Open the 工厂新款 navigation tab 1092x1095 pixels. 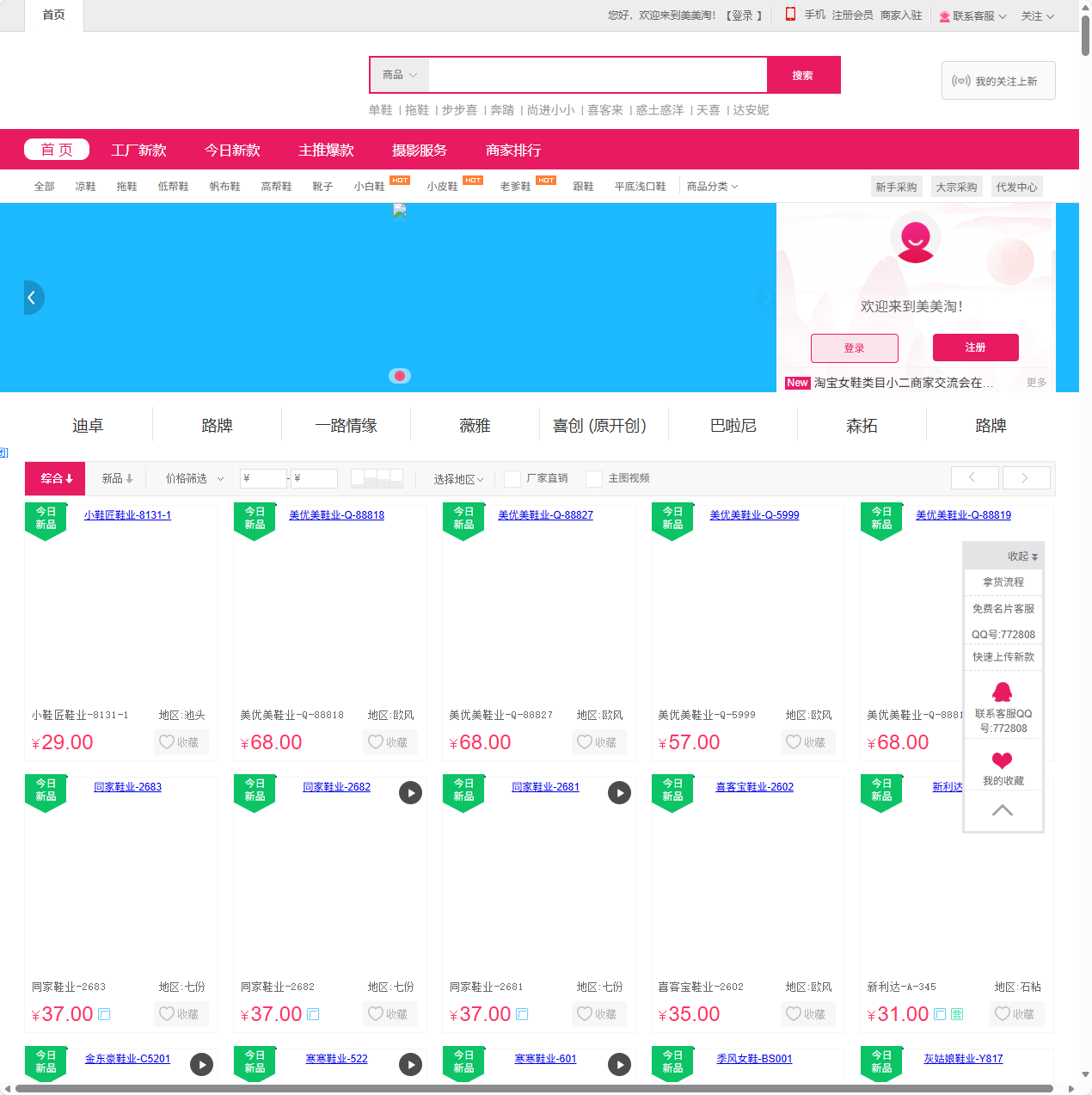coord(138,150)
